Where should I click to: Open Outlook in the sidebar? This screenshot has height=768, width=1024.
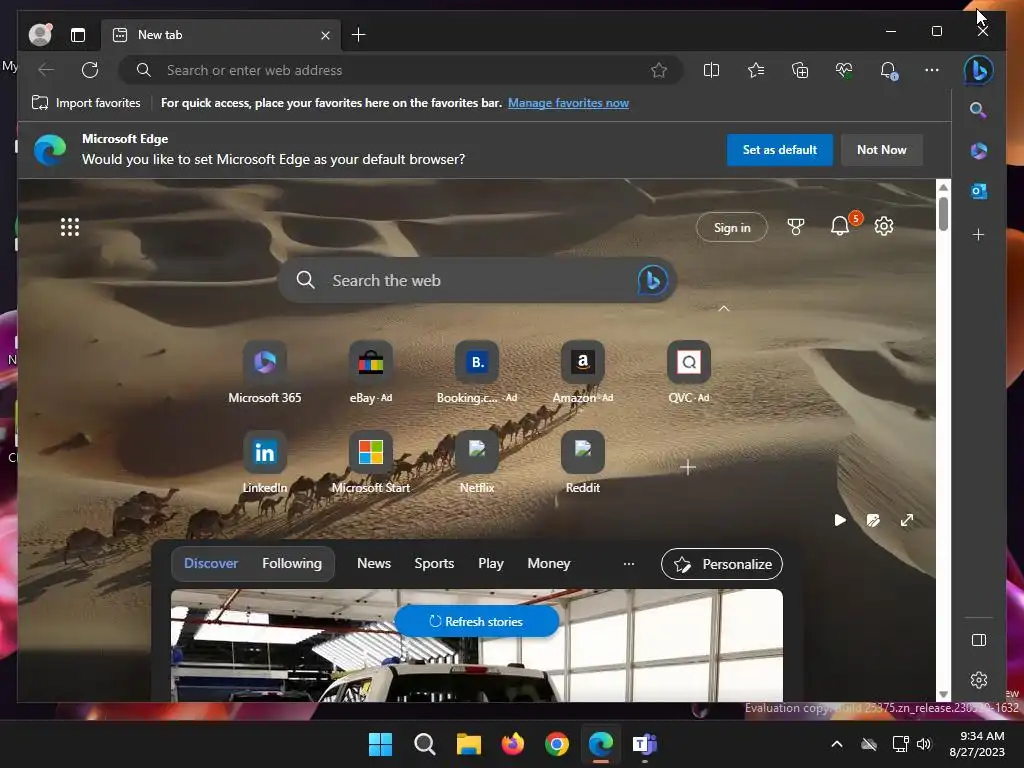(978, 191)
